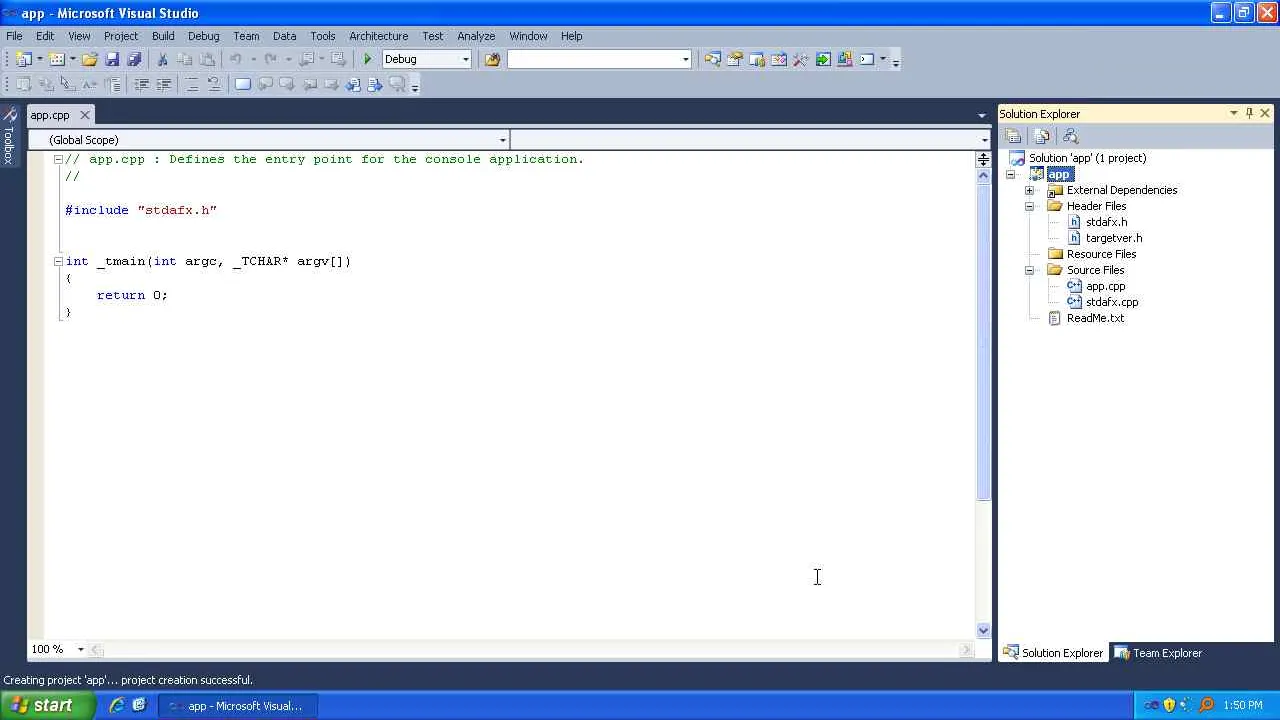Viewport: 1280px width, 720px height.
Task: Click the Undo arrow icon
Action: tap(236, 59)
